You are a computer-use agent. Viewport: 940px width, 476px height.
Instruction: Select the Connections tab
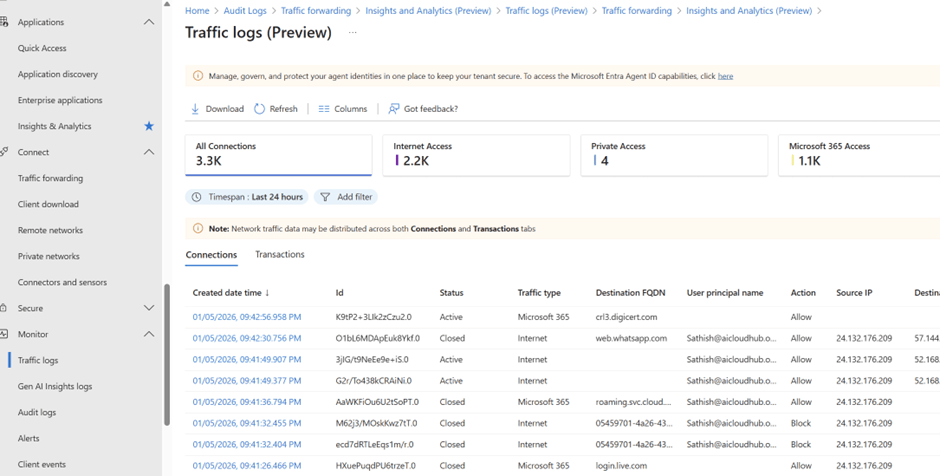coord(211,255)
